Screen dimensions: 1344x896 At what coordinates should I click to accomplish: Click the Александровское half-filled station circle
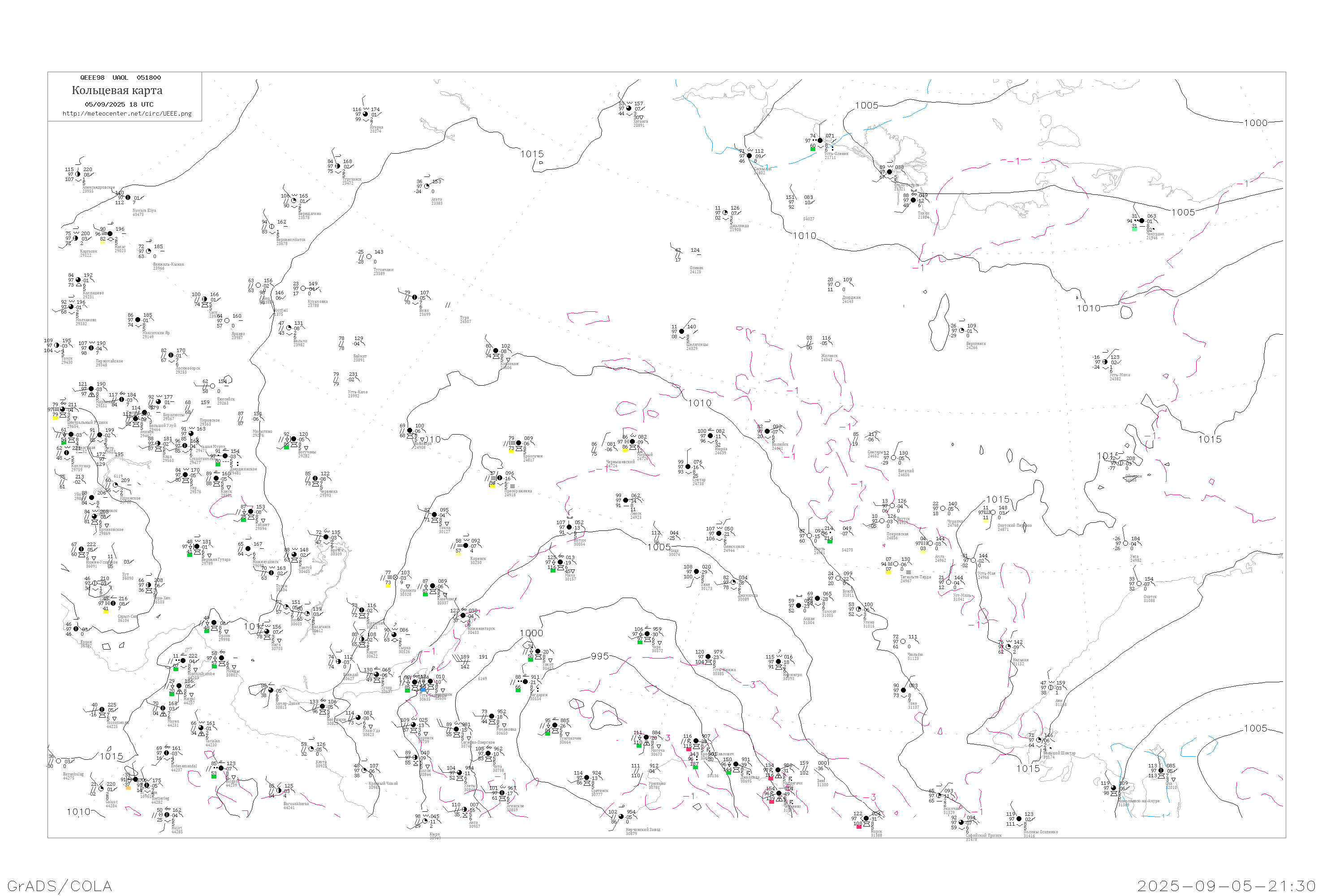(78, 174)
